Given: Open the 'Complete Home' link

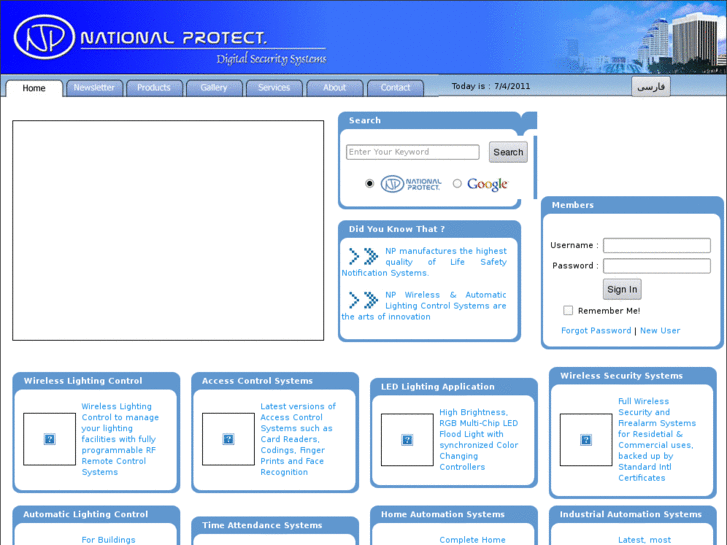Looking at the screenshot, I should 472,540.
